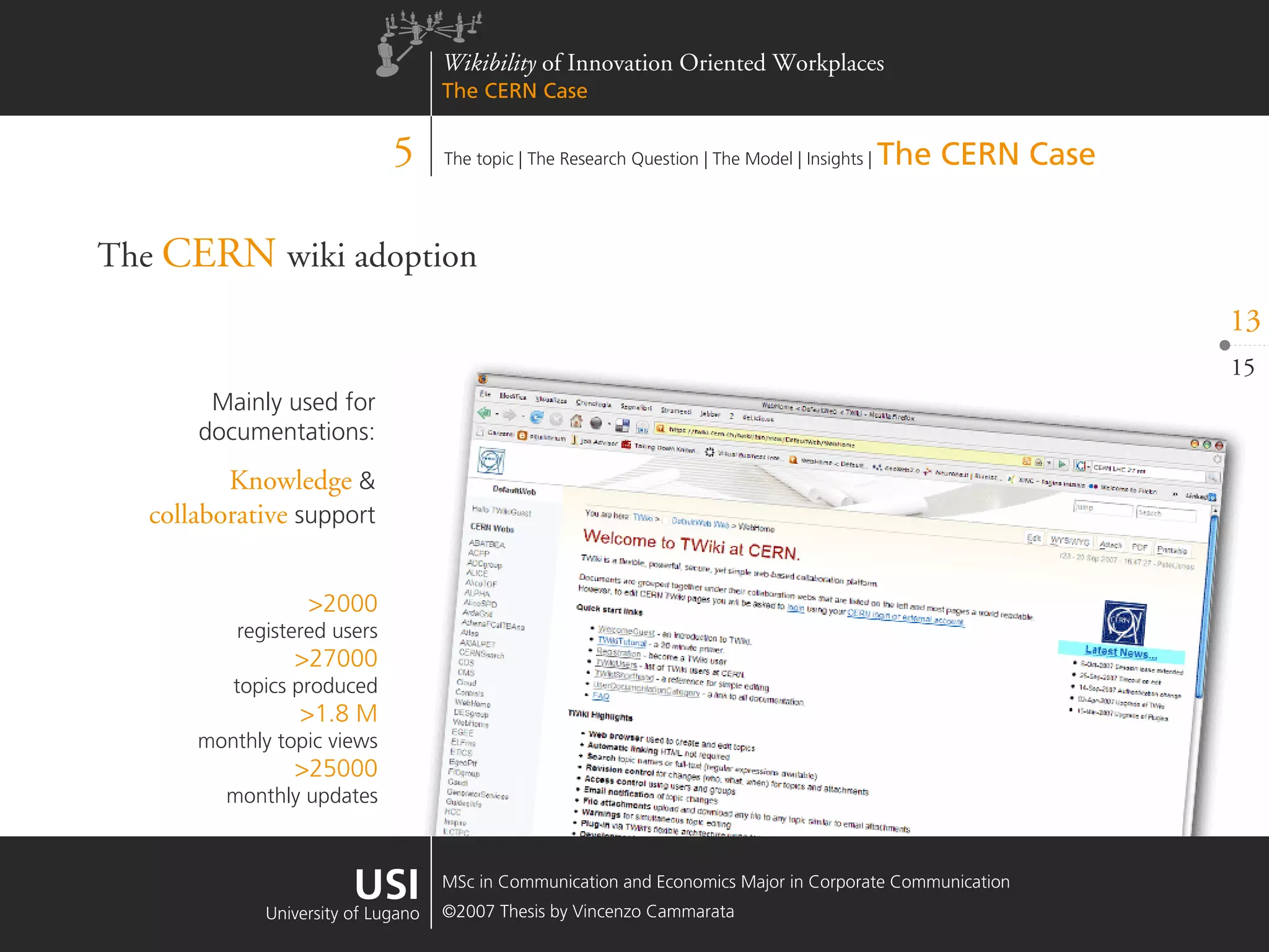Click the Forward arrow in browser toolbar
This screenshot has height=952, width=1269.
pyautogui.click(x=511, y=415)
